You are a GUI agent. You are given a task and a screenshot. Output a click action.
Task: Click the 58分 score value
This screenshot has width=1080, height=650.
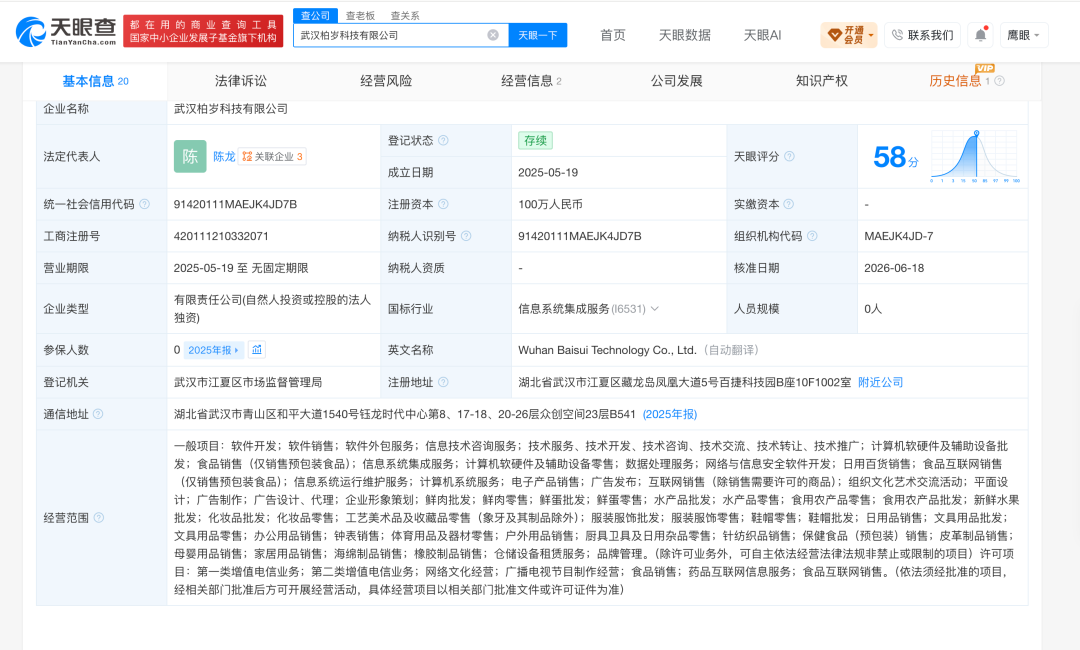[895, 157]
